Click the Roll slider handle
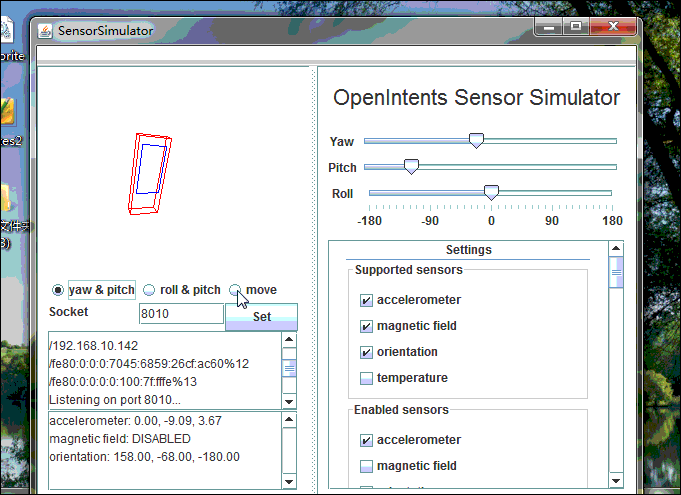This screenshot has width=681, height=495. tap(491, 193)
